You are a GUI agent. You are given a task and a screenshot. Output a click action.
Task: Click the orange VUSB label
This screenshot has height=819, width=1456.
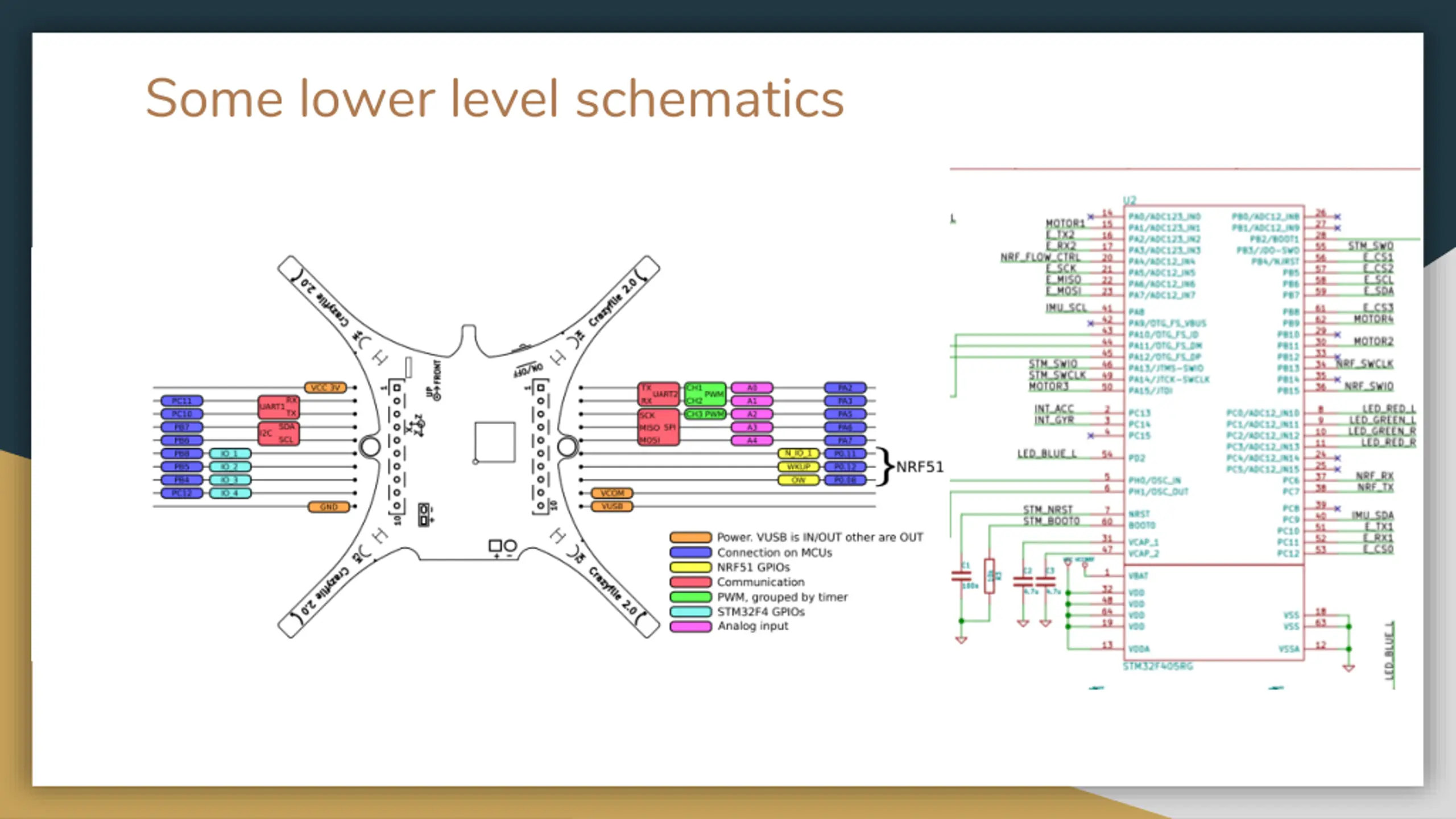point(612,506)
